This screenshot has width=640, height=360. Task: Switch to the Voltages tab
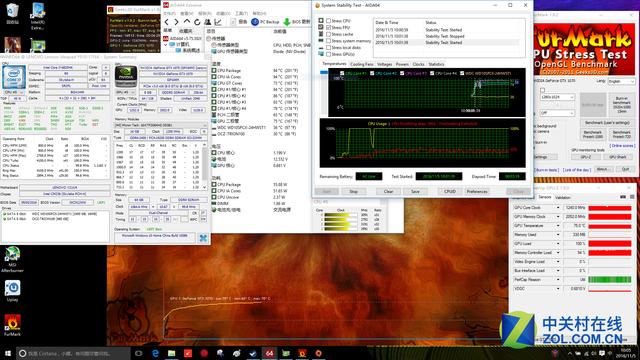(384, 64)
